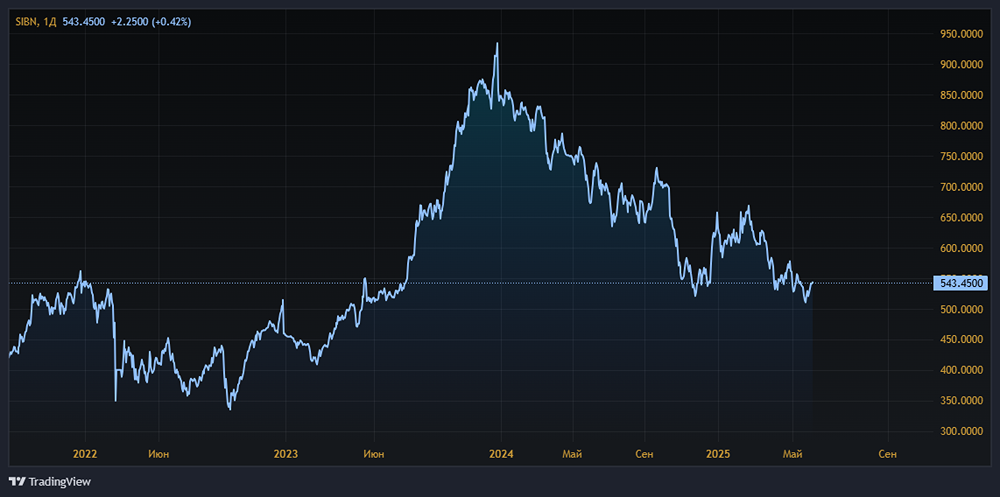Viewport: 1000px width, 497px height.
Task: Click the 350.0000 price axis label
Action: click(x=963, y=401)
